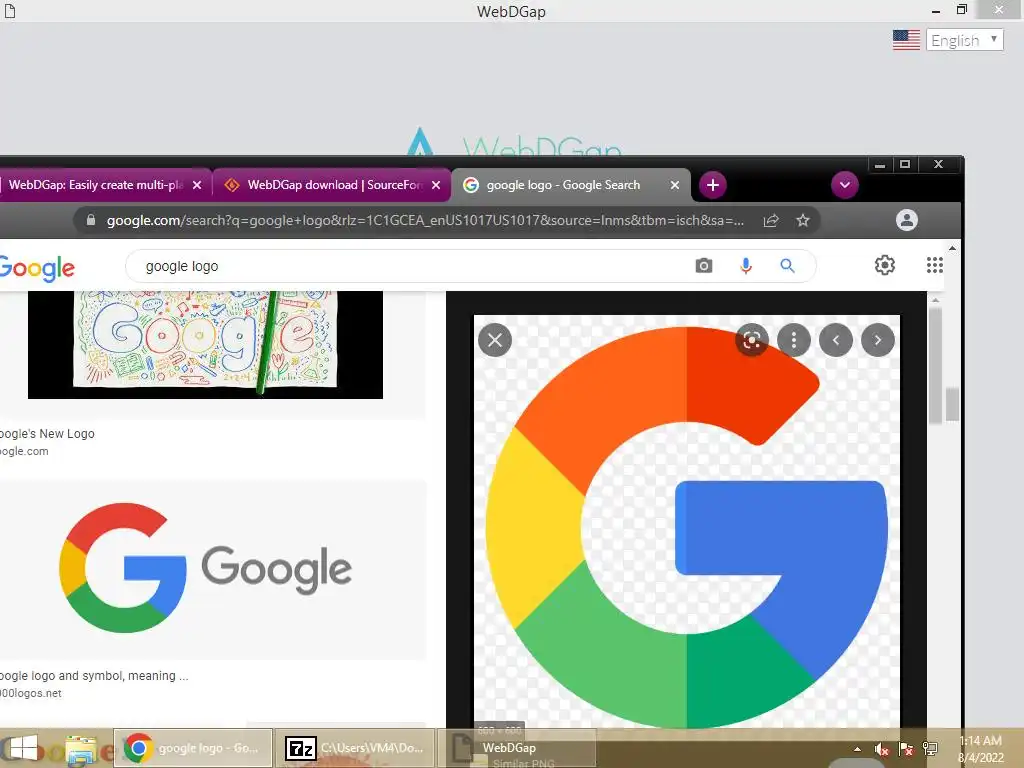Click the Action Center flag tray icon

(x=906, y=749)
